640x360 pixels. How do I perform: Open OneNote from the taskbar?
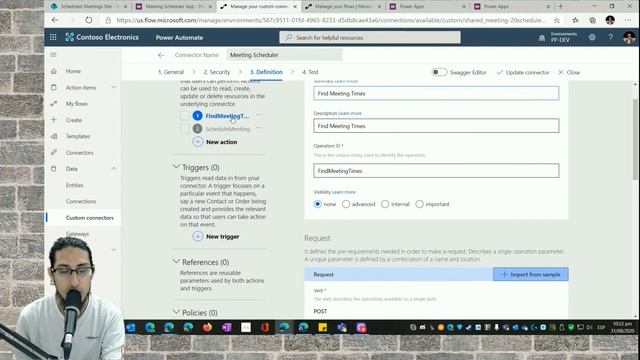click(x=227, y=327)
